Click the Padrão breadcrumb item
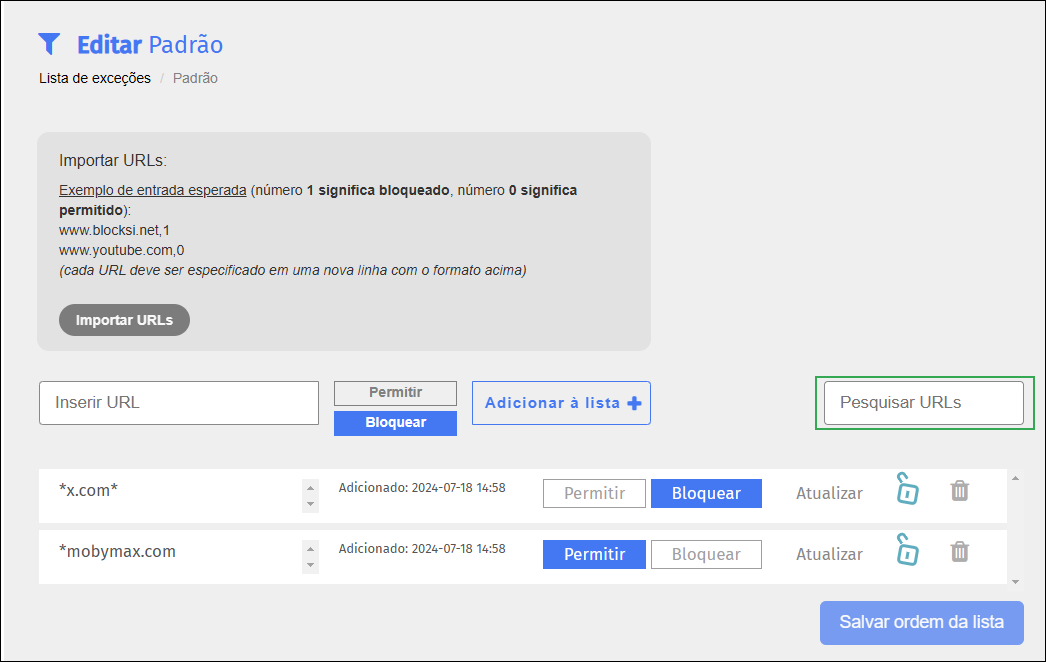Screen dimensions: 1046x662 [x=195, y=78]
